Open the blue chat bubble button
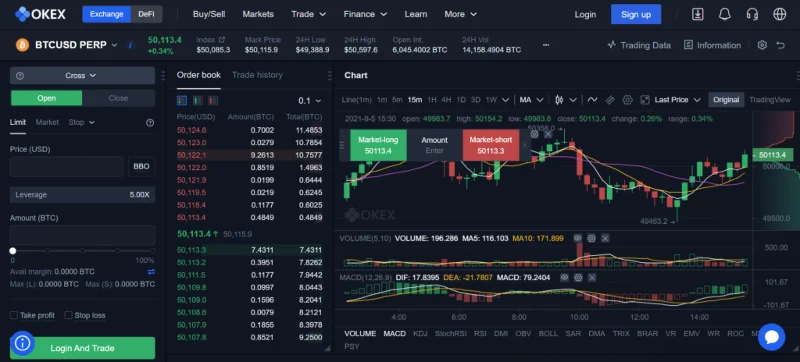This screenshot has width=800, height=362. [x=771, y=337]
